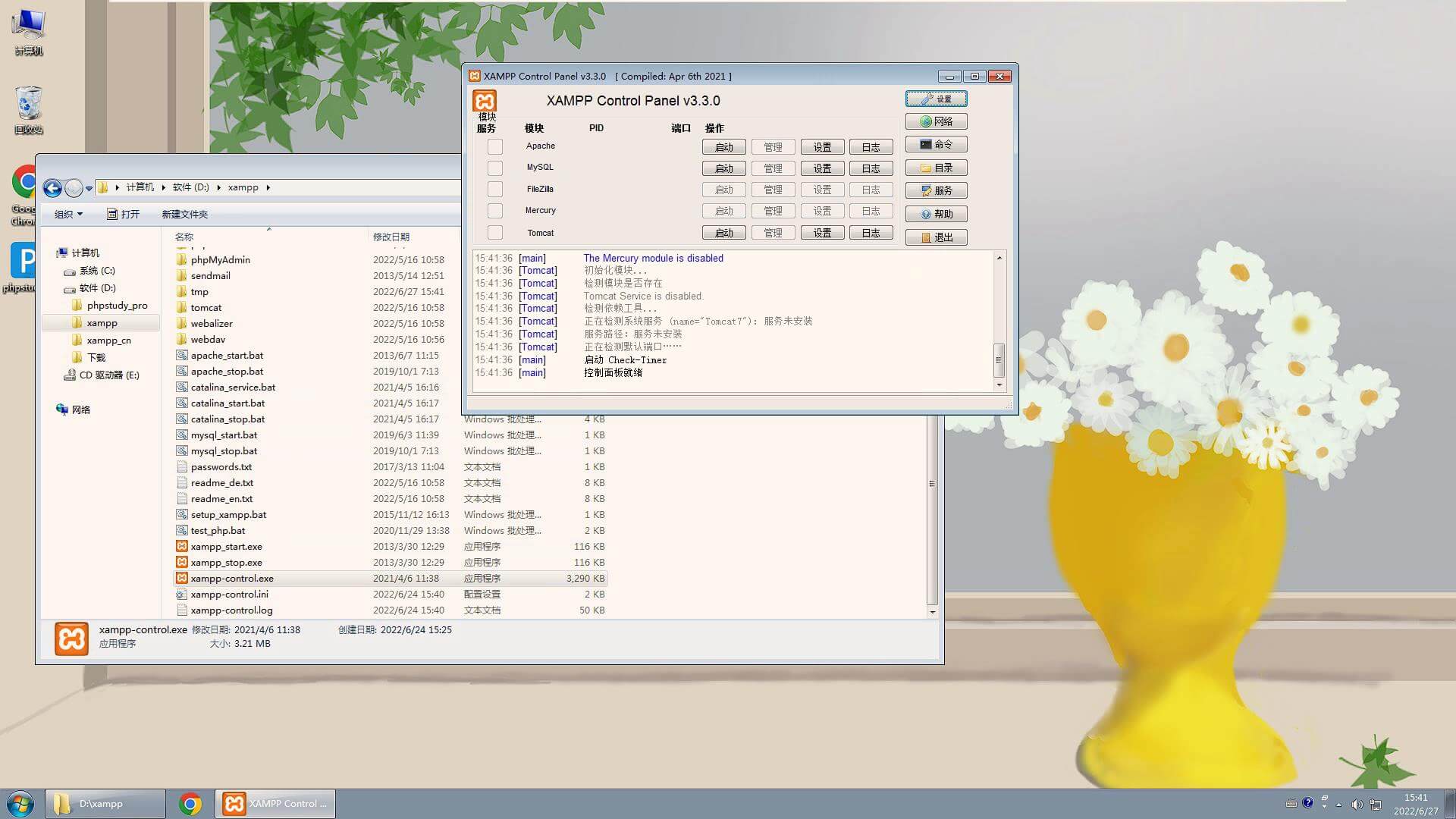The width and height of the screenshot is (1456, 819).
Task: Click xampp-control.log file name
Action: click(231, 610)
